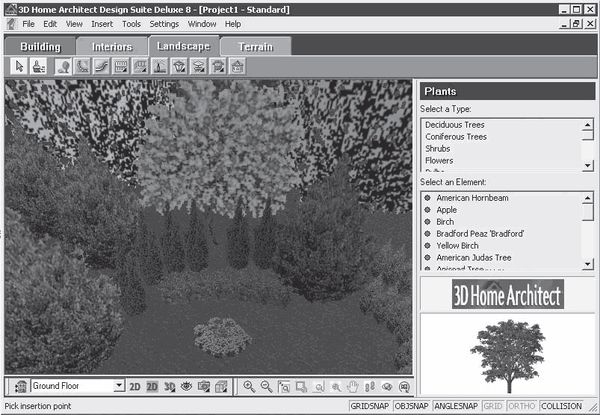The width and height of the screenshot is (600, 415).
Task: Toggle COLLISION in status bar
Action: [x=561, y=407]
